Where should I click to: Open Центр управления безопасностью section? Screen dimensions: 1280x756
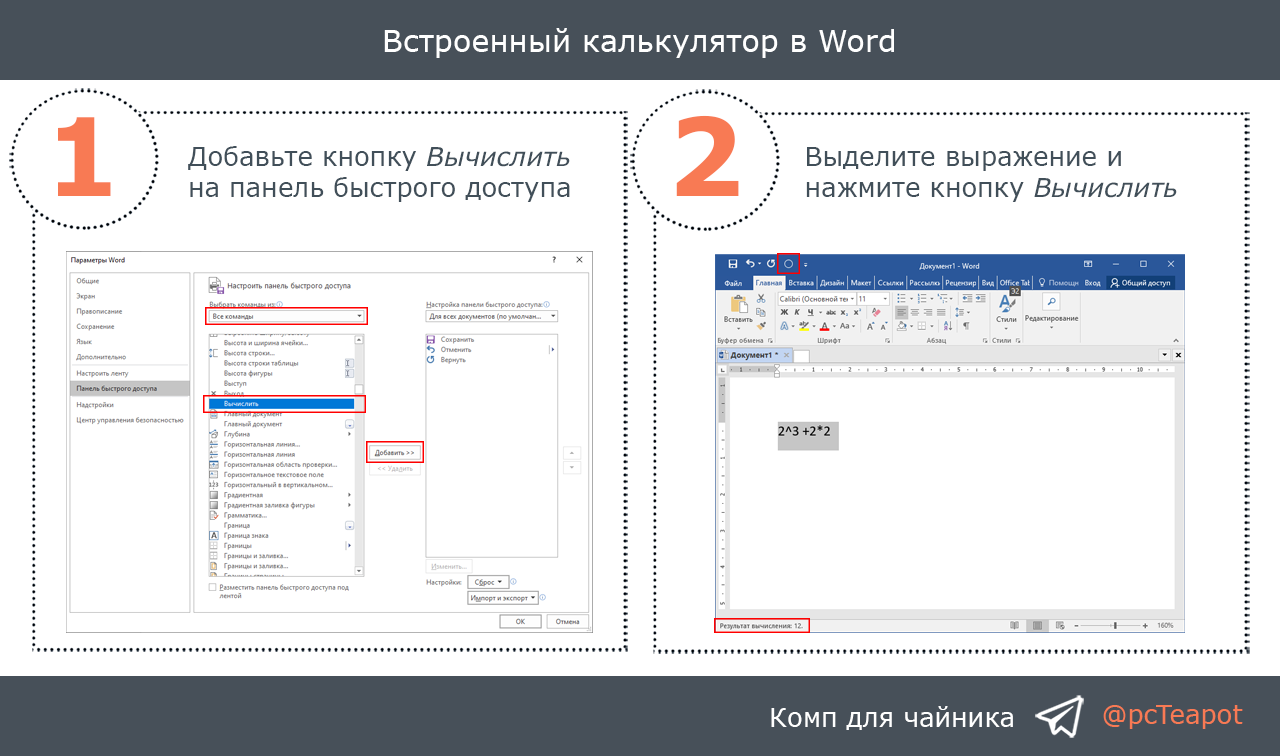130,420
